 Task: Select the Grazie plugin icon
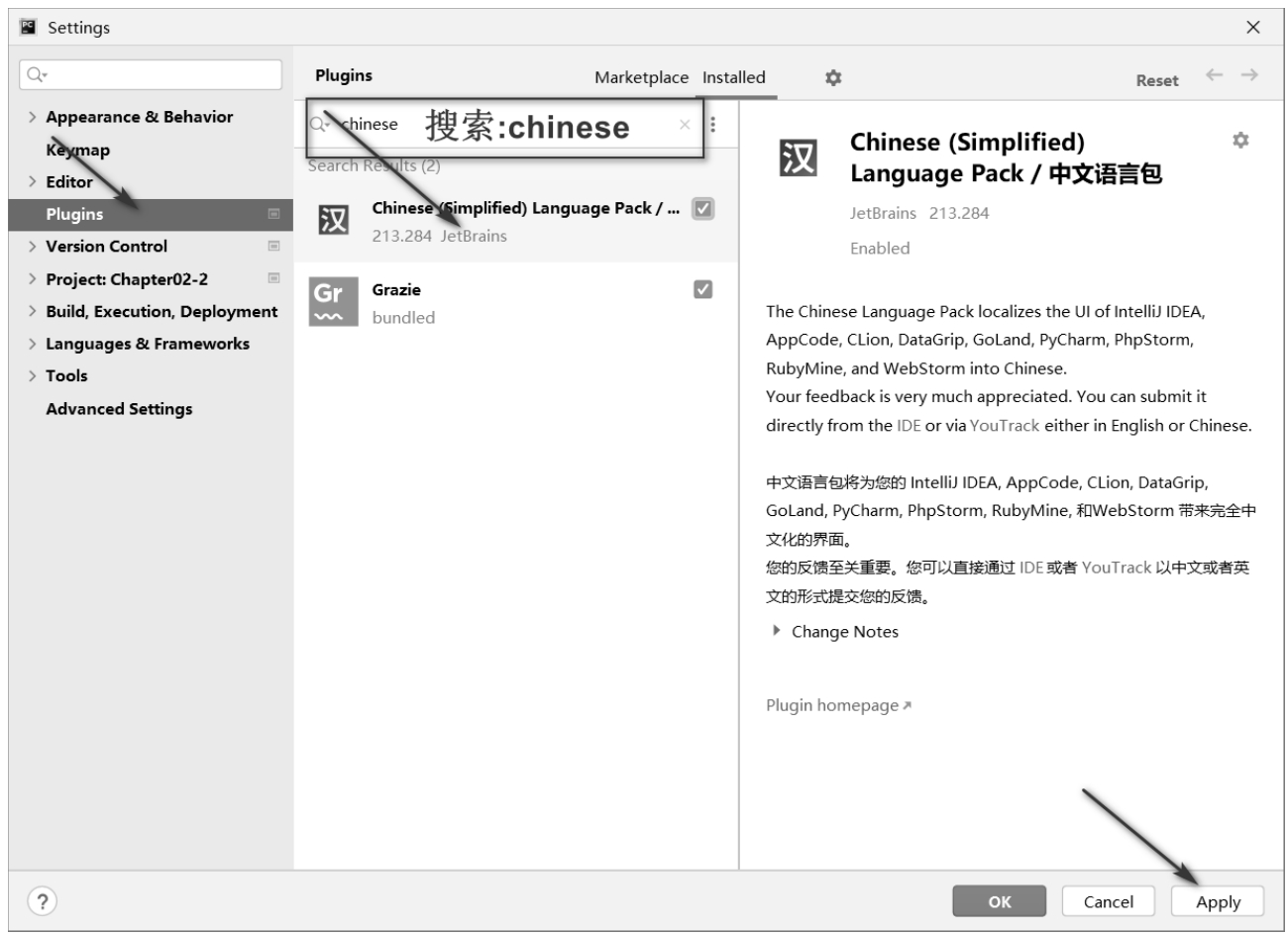coord(333,301)
